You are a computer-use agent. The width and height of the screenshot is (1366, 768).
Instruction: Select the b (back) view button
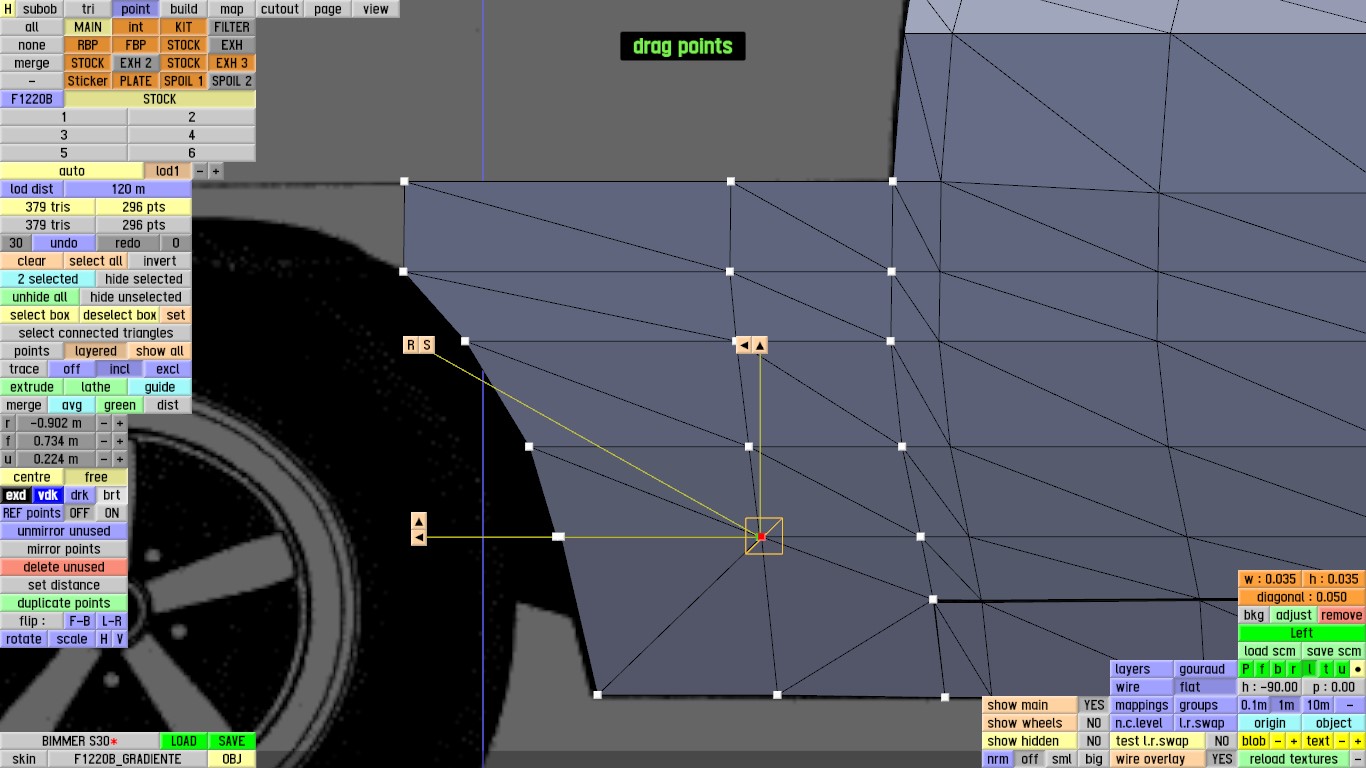tap(1278, 669)
